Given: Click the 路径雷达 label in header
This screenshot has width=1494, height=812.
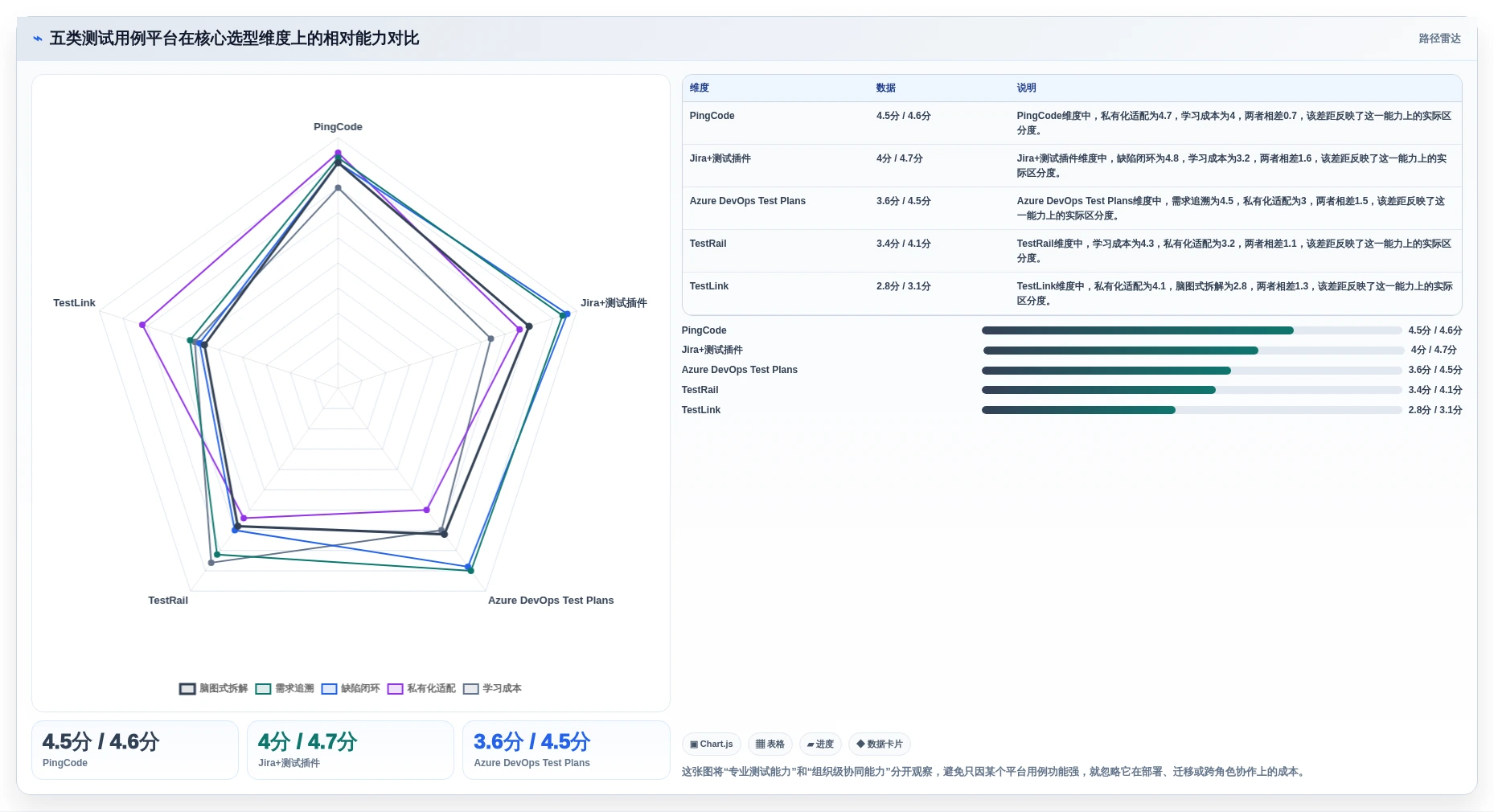Looking at the screenshot, I should [1439, 39].
